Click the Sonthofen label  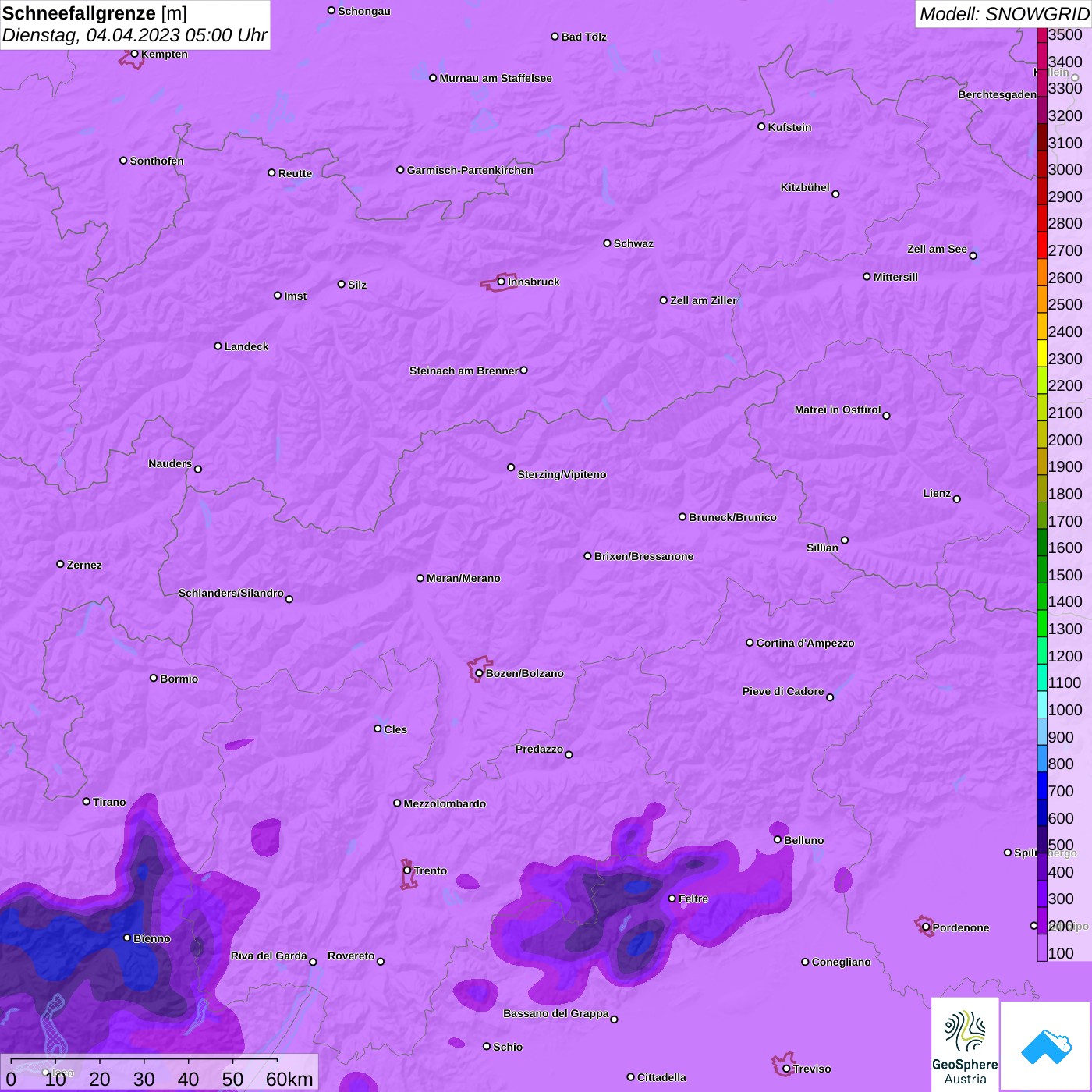pyautogui.click(x=157, y=161)
